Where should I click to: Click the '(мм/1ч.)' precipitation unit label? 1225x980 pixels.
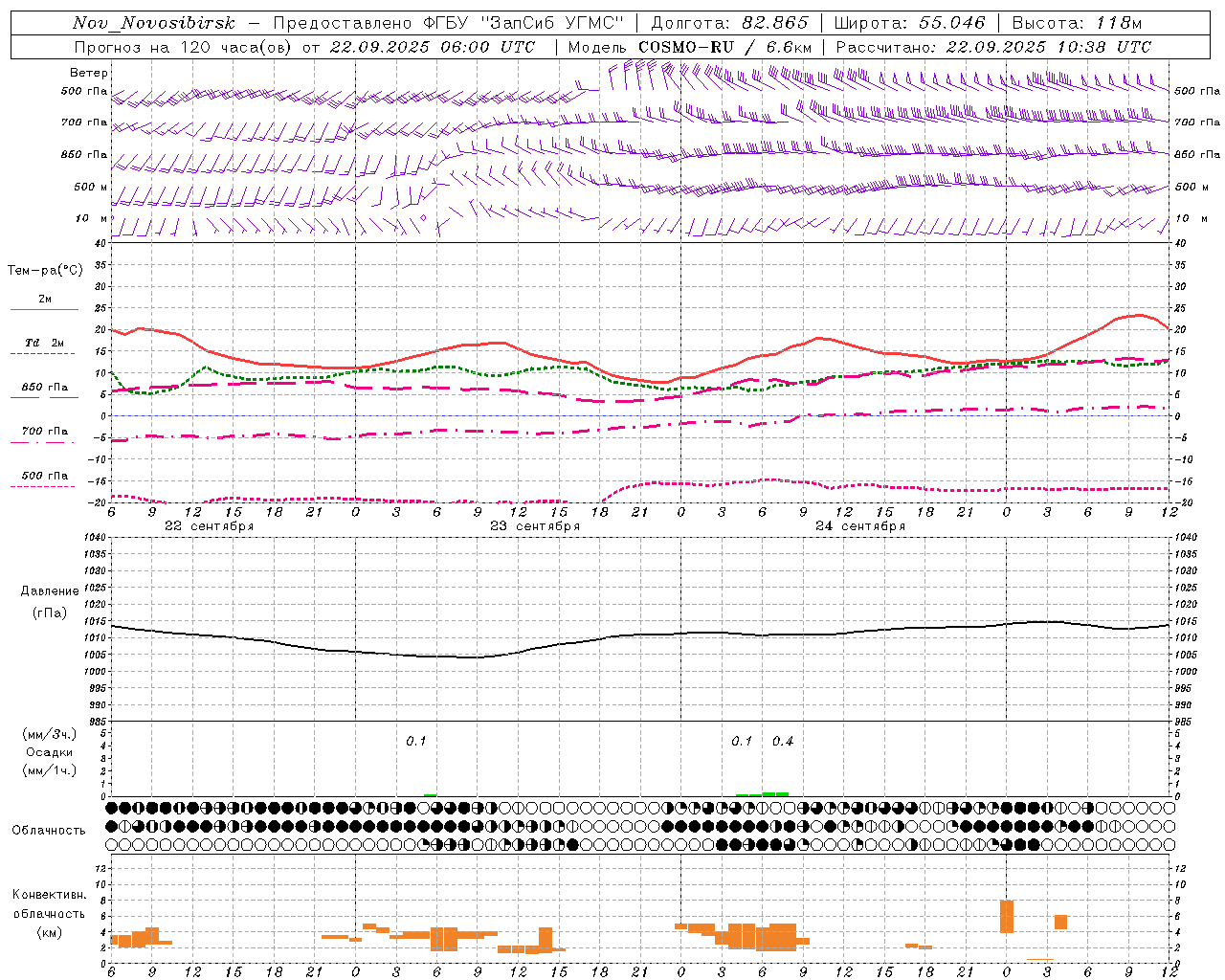pyautogui.click(x=50, y=770)
